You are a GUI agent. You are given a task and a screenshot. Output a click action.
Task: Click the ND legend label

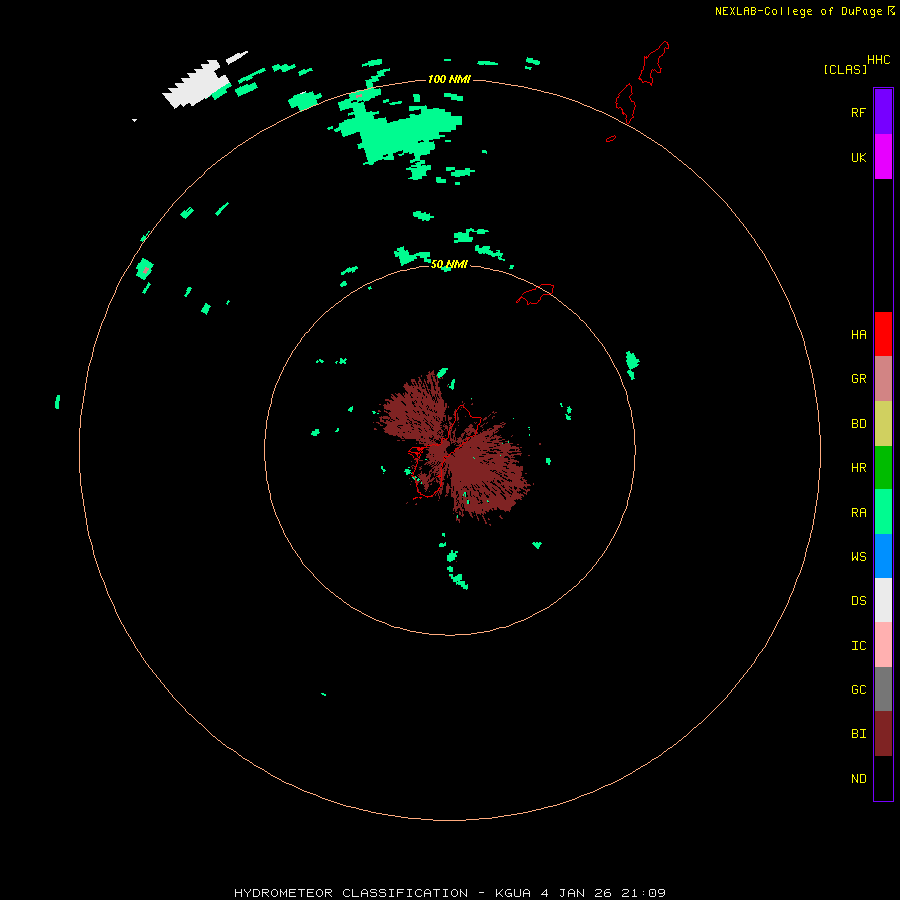tap(858, 778)
